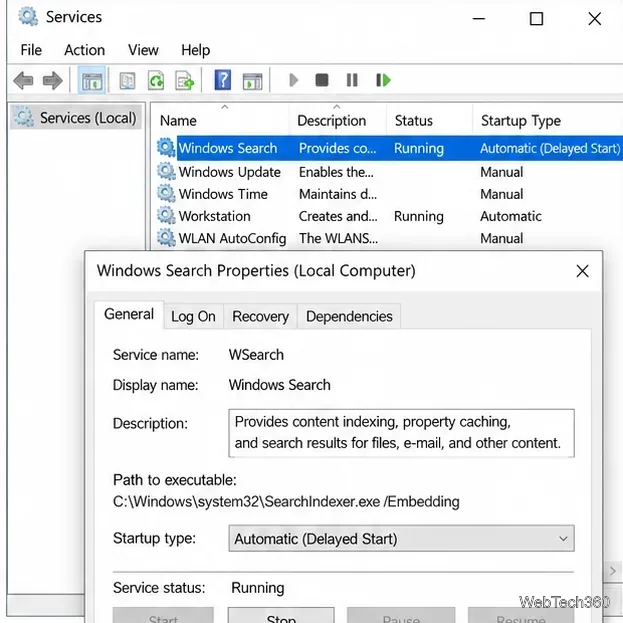The height and width of the screenshot is (623, 623).
Task: Switch to the Dependencies tab
Action: click(349, 317)
